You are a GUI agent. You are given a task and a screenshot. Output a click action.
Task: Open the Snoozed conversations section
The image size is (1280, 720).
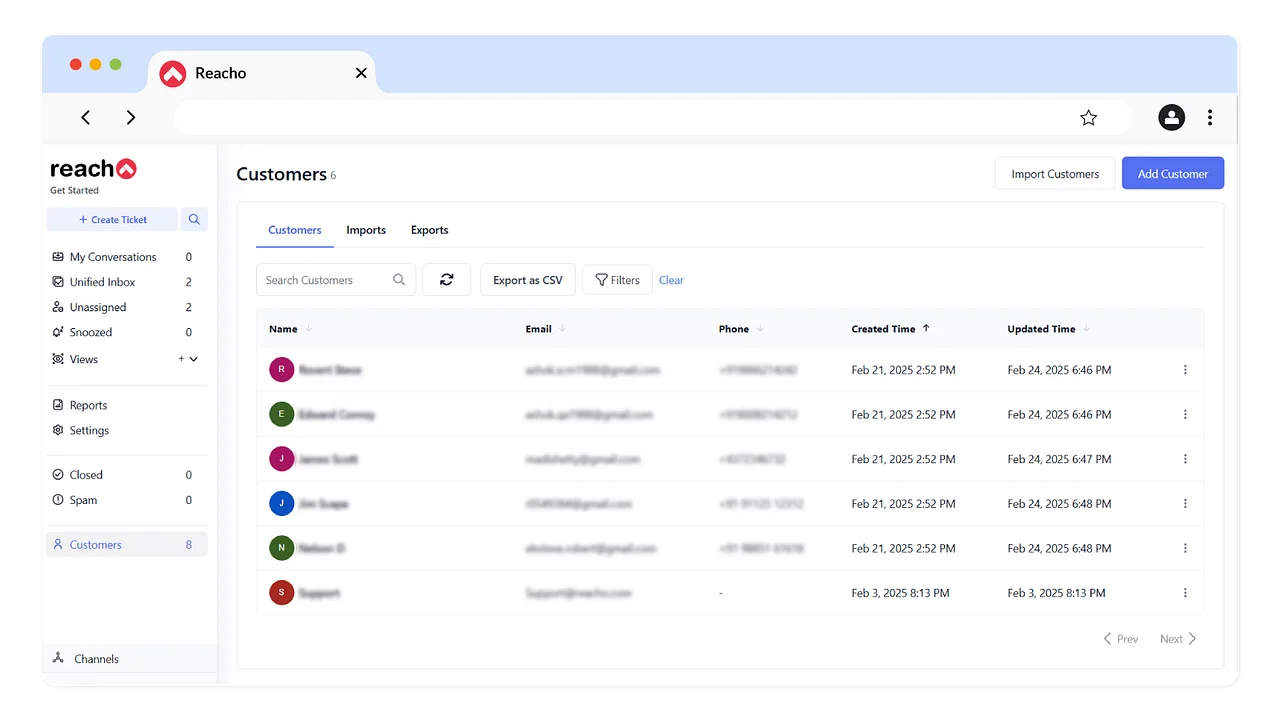(90, 332)
